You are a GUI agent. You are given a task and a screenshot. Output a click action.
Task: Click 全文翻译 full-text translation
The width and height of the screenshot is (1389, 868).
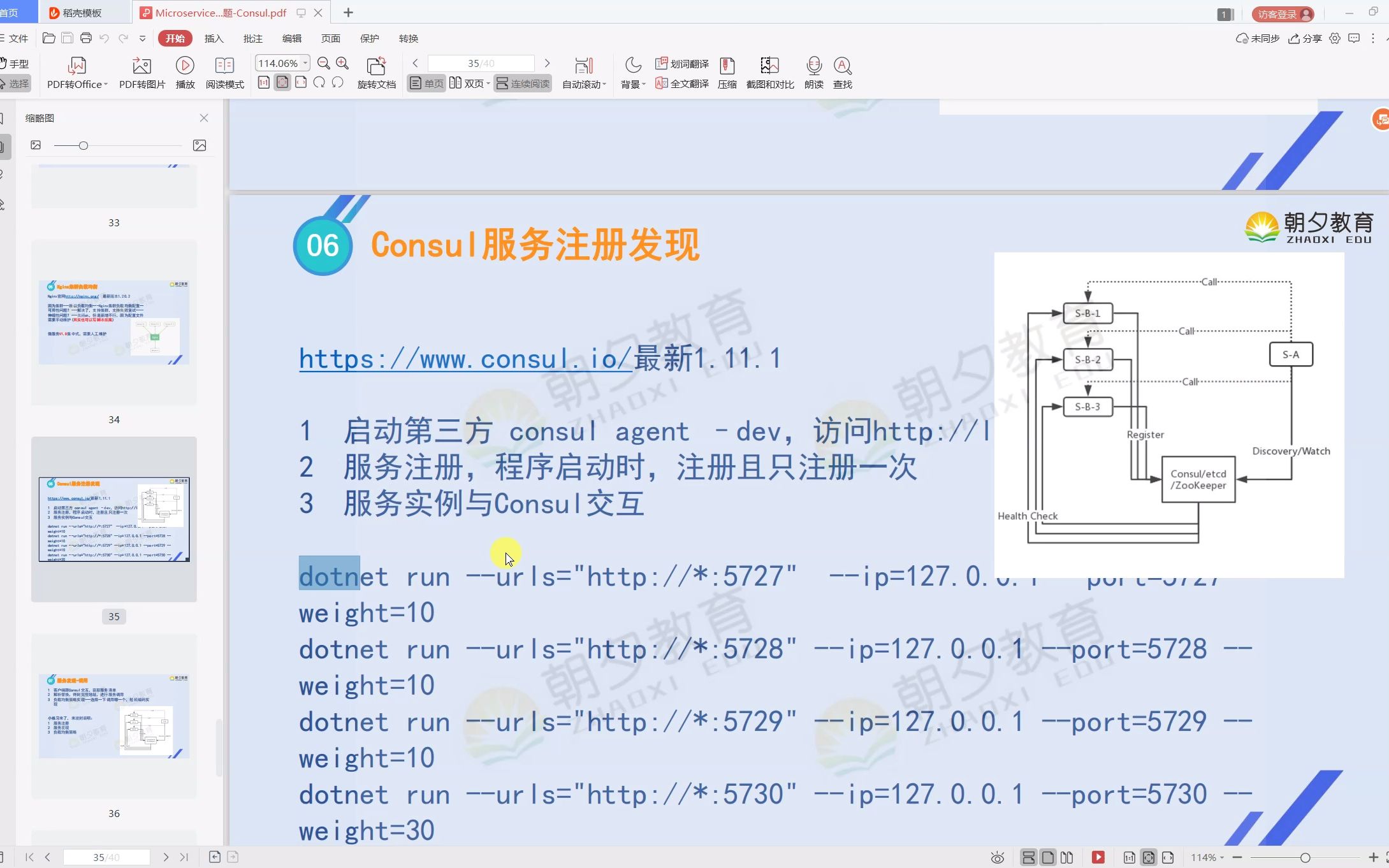[x=682, y=83]
